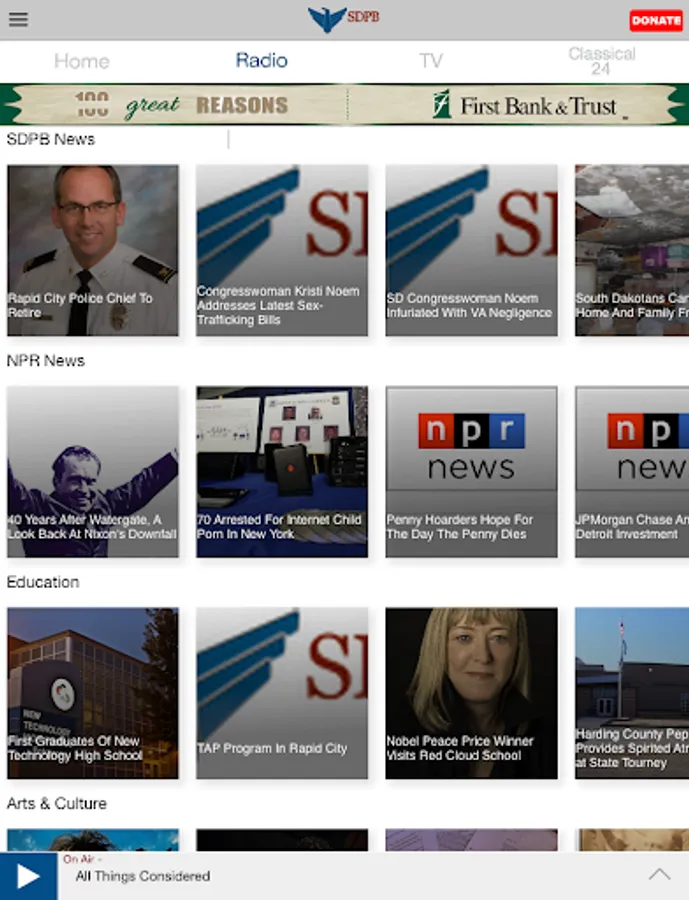This screenshot has height=900, width=689.
Task: Open the First Bank & Trust banner ad
Action: [344, 104]
